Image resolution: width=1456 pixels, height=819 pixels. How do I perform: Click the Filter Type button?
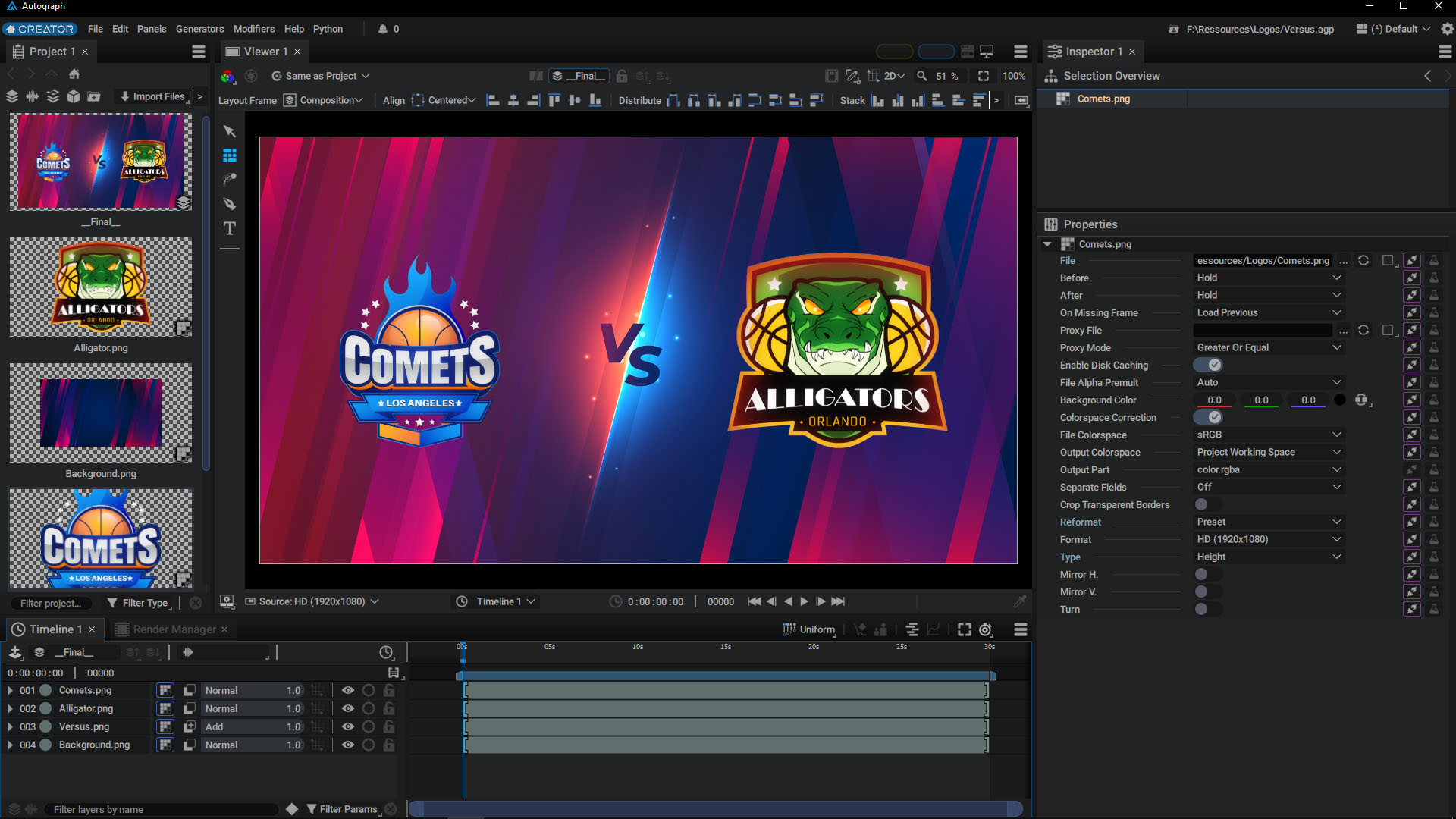click(138, 603)
